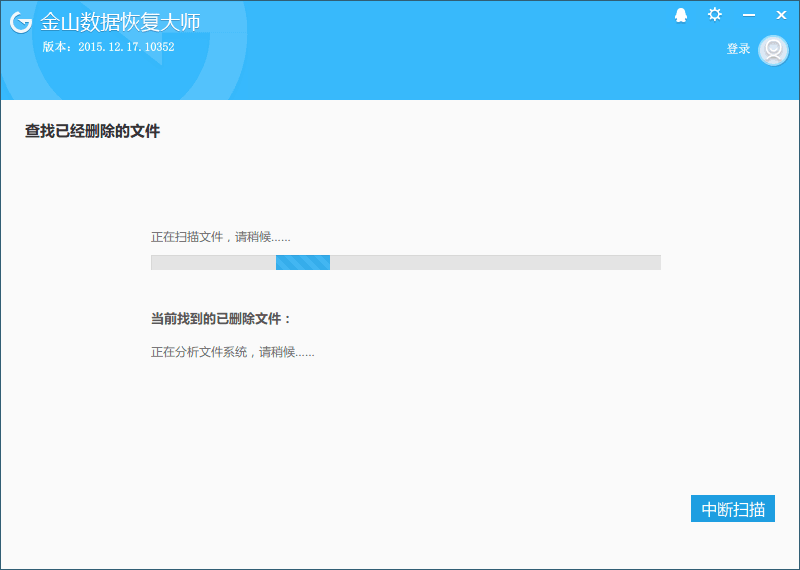Click the 正在扫描文件 status text
Image resolution: width=800 pixels, height=570 pixels.
[220, 237]
